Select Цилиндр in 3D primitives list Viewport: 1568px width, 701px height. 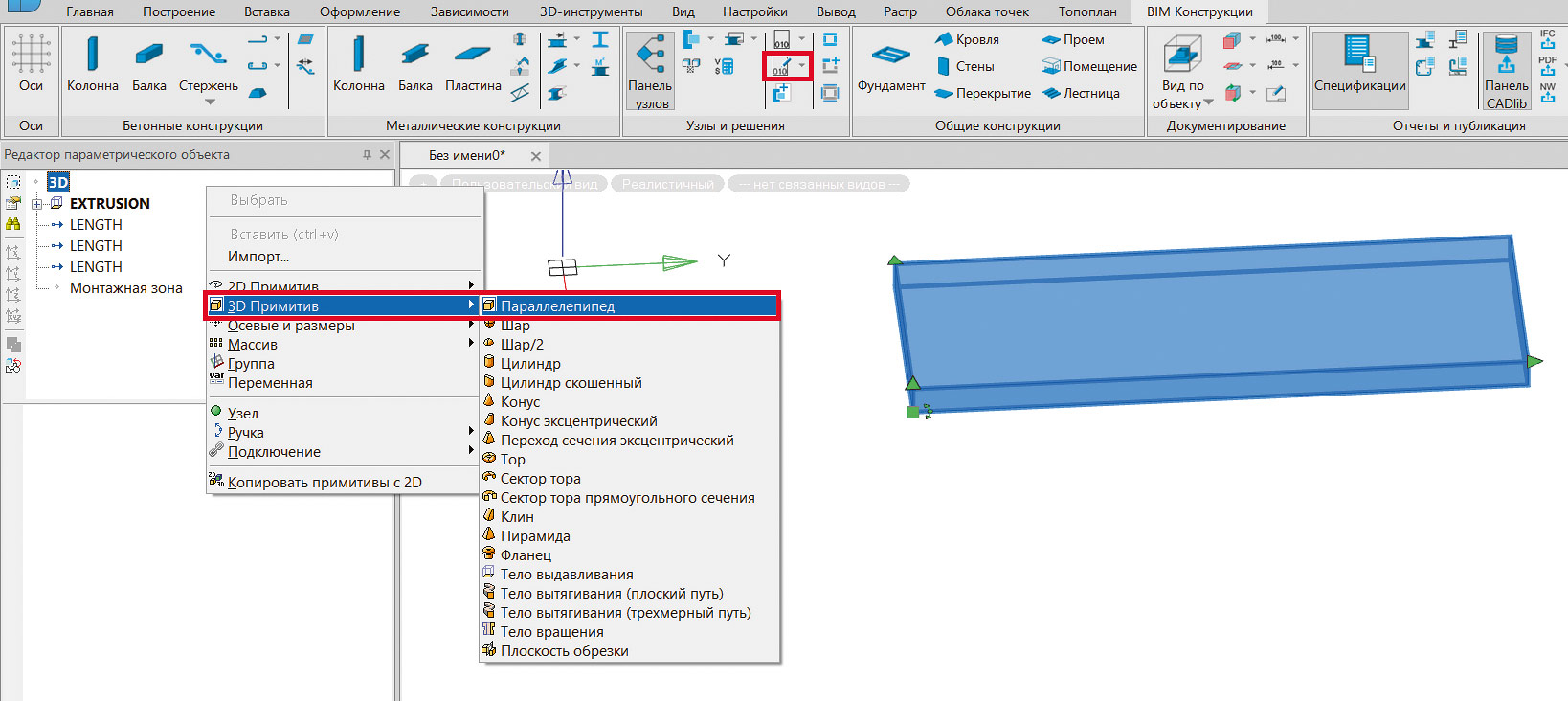(x=530, y=364)
